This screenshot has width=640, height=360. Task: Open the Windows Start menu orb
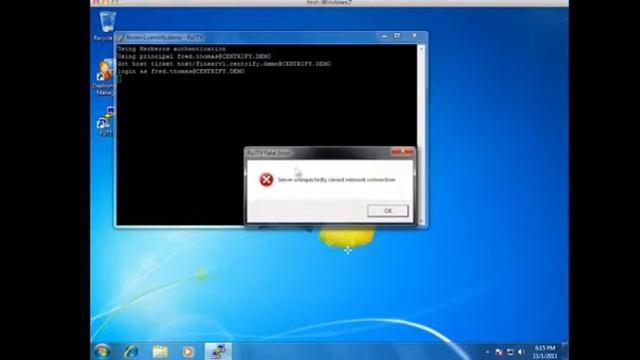pos(102,351)
